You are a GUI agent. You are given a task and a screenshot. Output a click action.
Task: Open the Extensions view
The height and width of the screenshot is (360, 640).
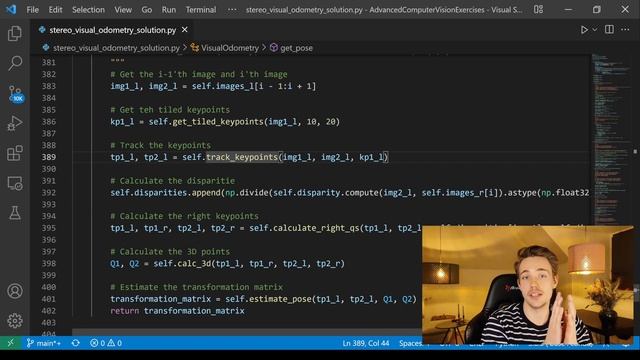[x=15, y=153]
